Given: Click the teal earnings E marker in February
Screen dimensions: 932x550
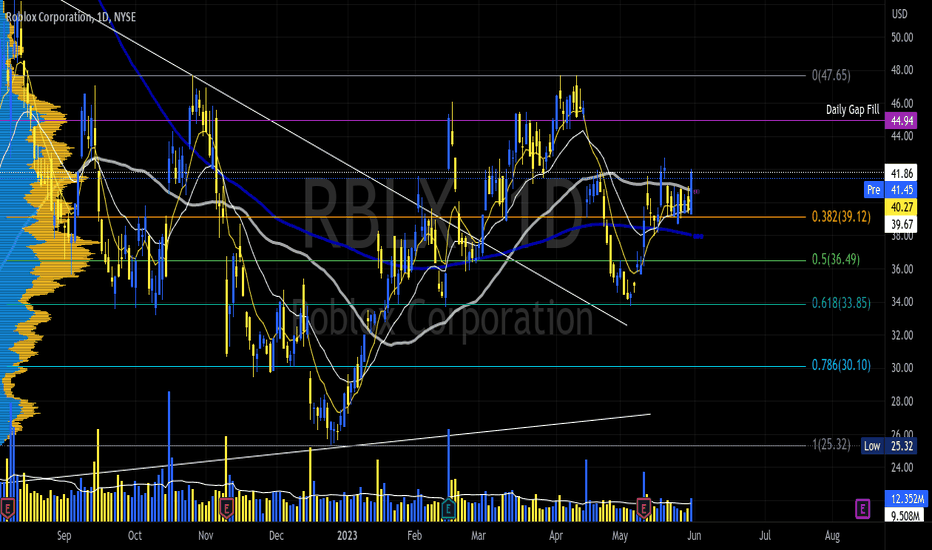Looking at the screenshot, I should 449,508.
